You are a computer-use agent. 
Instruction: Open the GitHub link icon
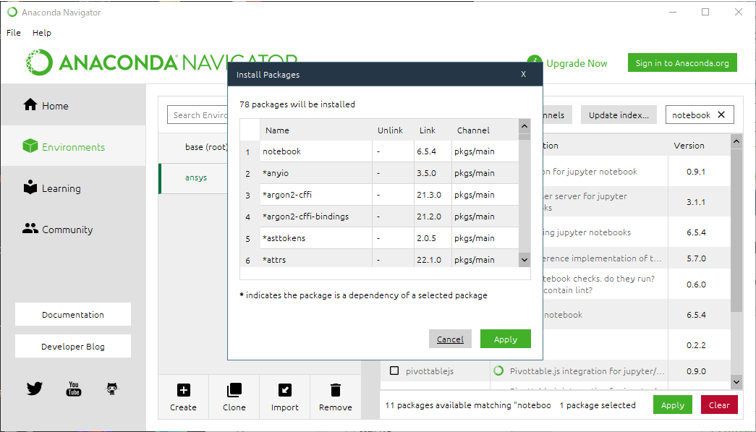pyautogui.click(x=112, y=389)
